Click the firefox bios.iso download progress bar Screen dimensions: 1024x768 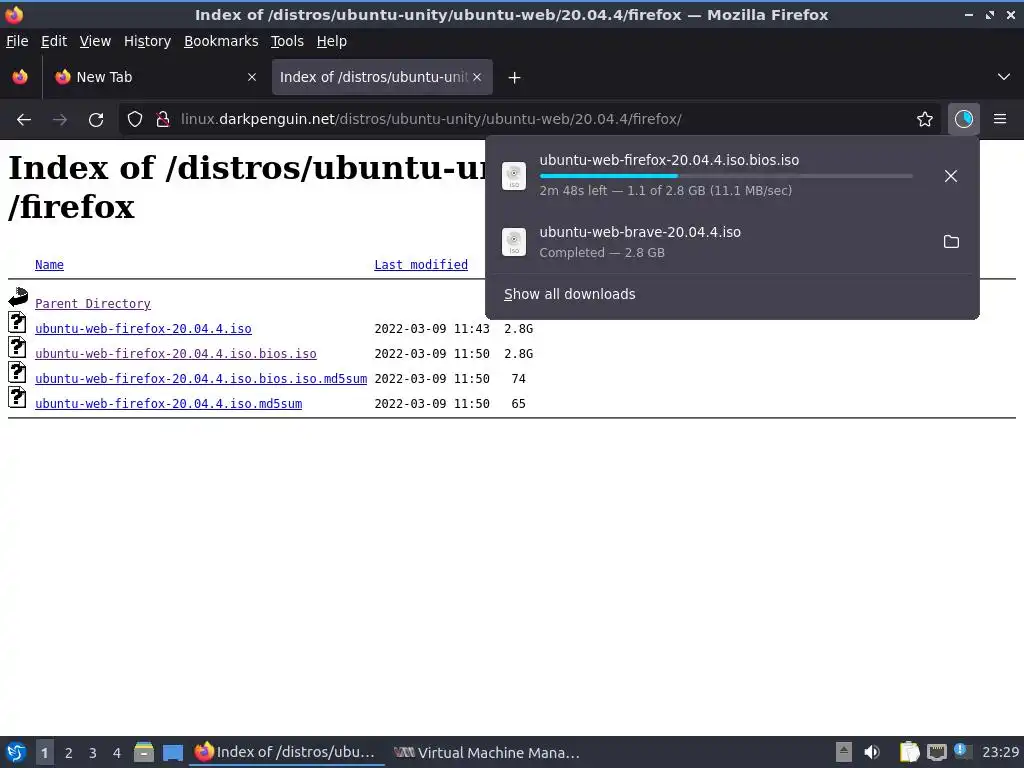click(726, 176)
